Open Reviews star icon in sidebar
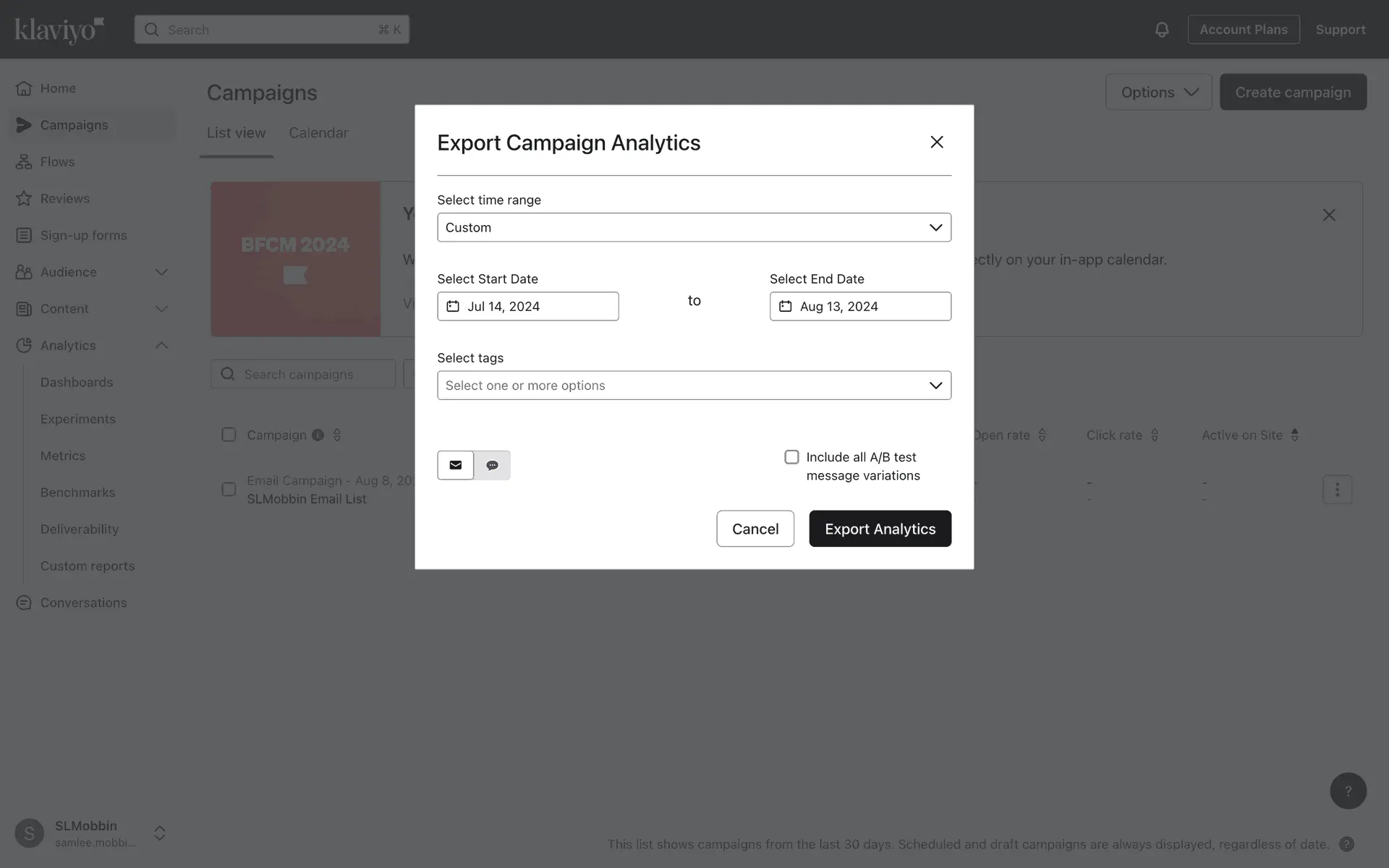 click(x=24, y=199)
